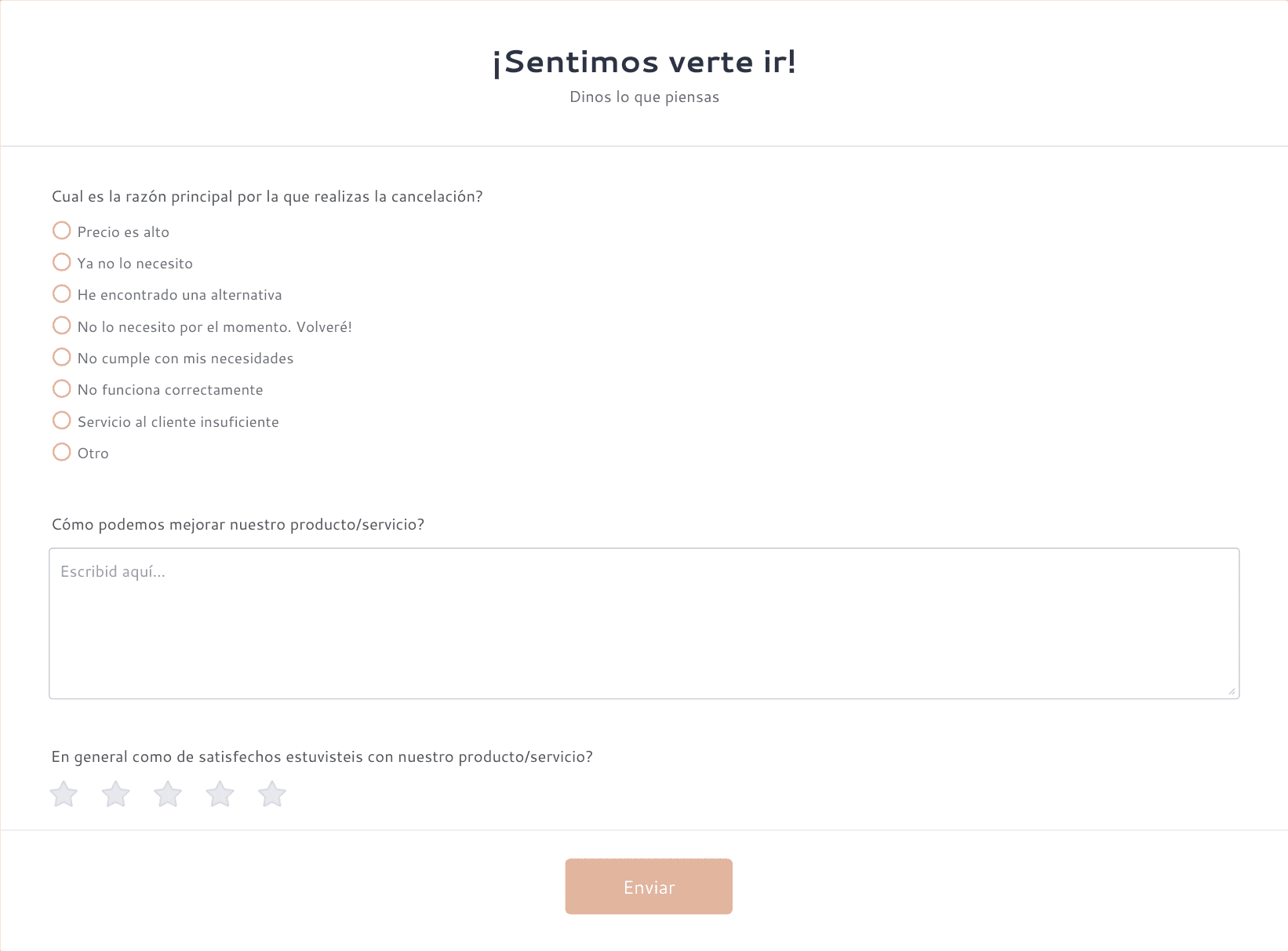Choose the 'Otro' radio option

coord(61,452)
